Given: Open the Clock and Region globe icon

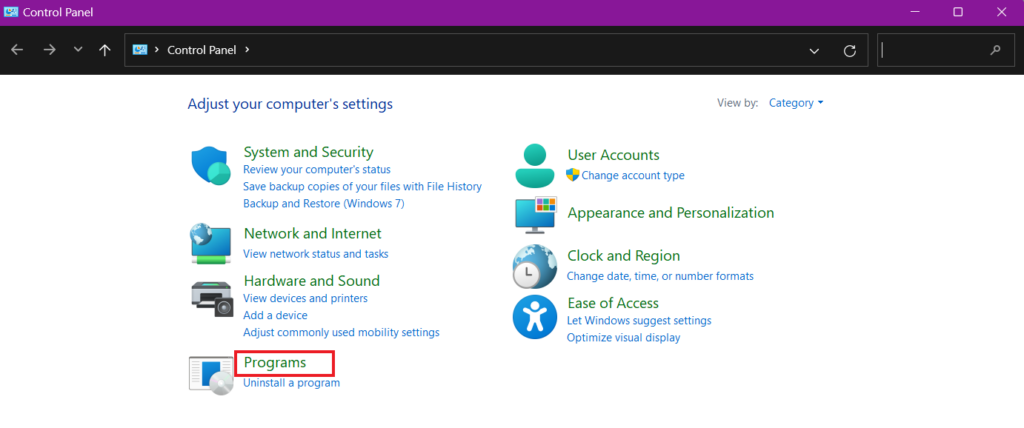Looking at the screenshot, I should pyautogui.click(x=534, y=267).
